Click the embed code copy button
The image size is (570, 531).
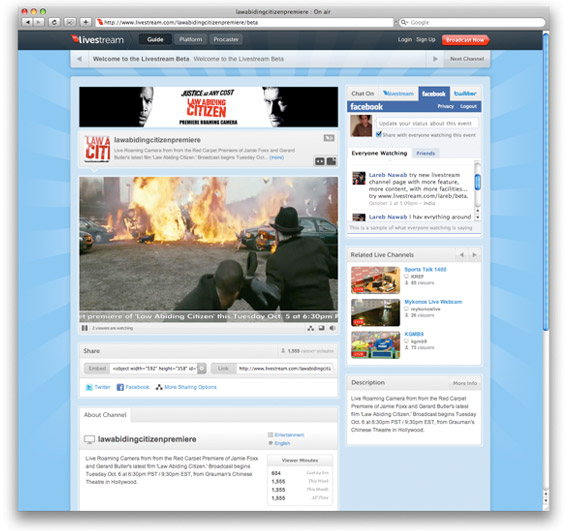[x=202, y=369]
